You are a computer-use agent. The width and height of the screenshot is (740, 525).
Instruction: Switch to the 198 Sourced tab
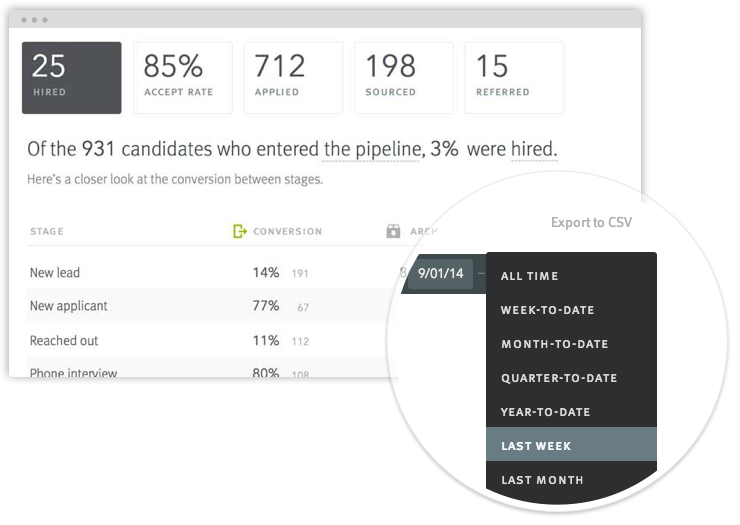point(404,78)
